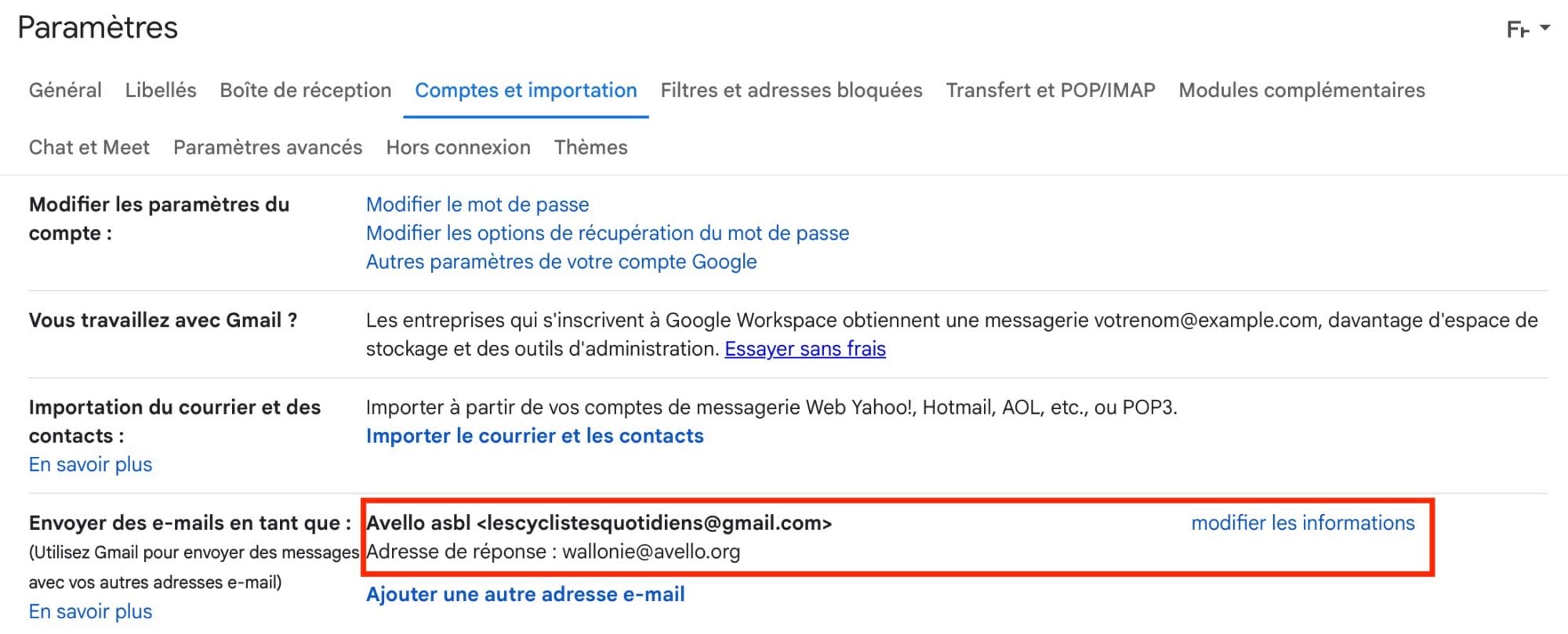The image size is (1568, 634).
Task: Open the Paramètres avancés tab
Action: [267, 147]
